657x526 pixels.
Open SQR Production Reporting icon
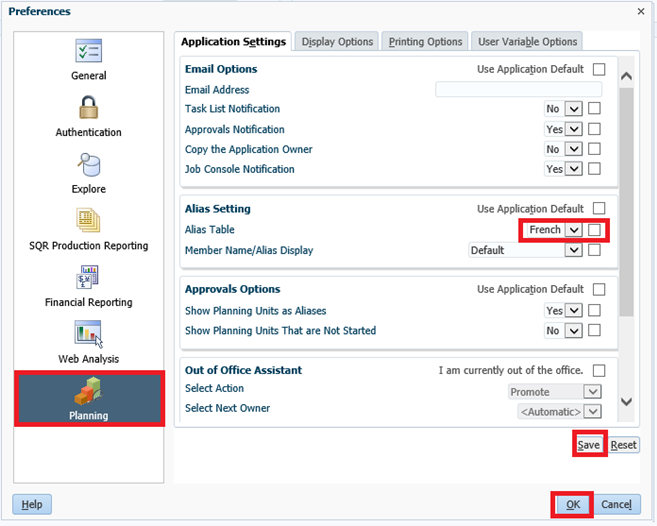pos(88,221)
